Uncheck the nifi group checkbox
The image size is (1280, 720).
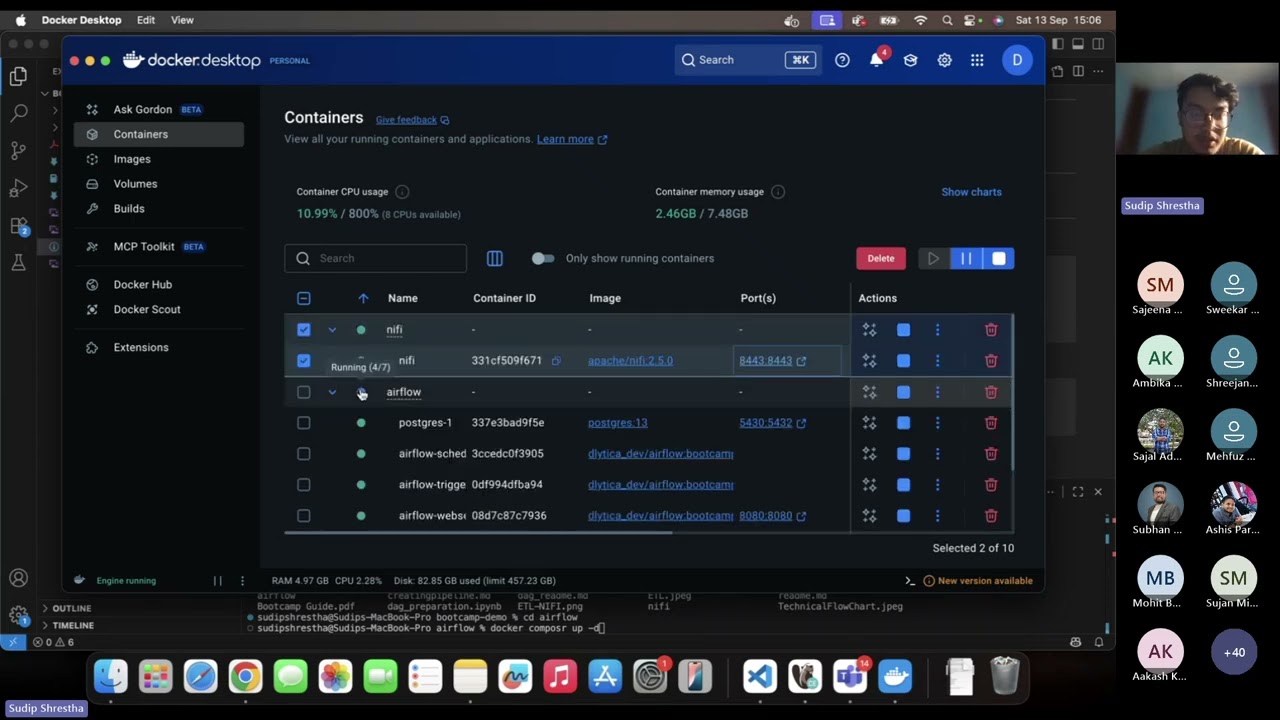click(304, 330)
